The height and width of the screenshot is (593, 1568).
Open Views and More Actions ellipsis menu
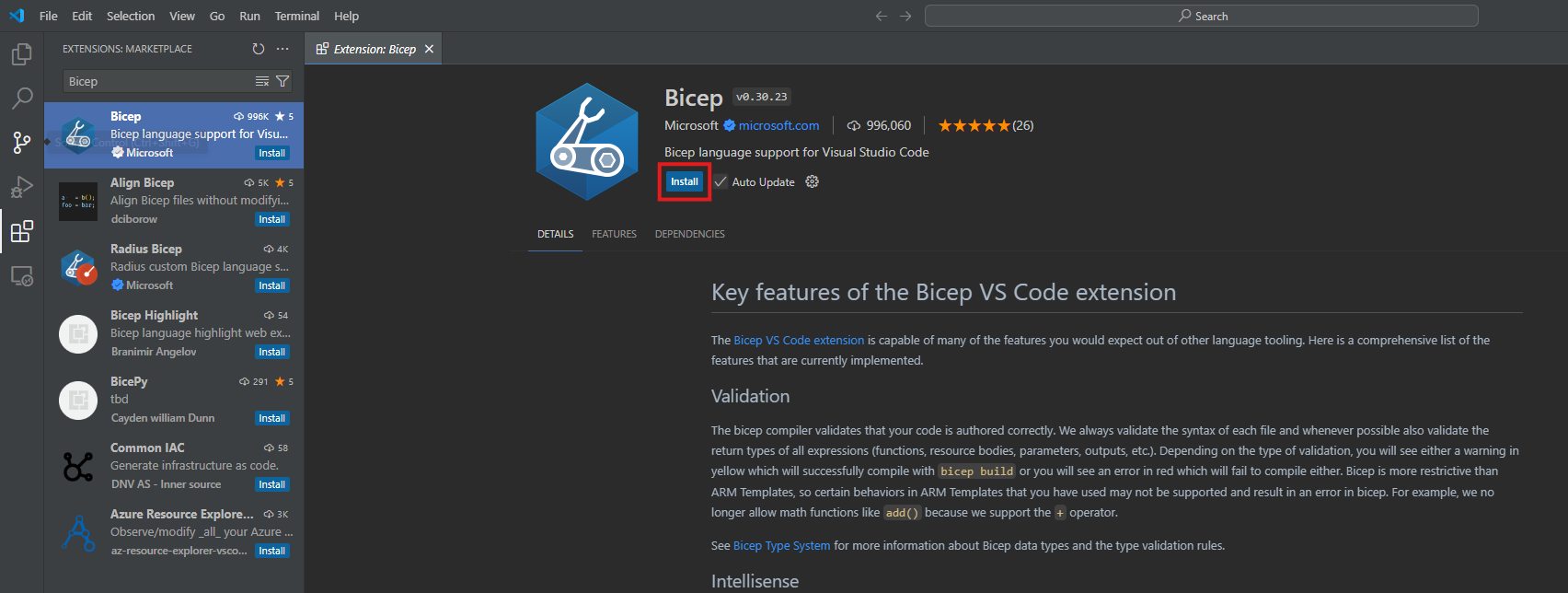point(282,49)
